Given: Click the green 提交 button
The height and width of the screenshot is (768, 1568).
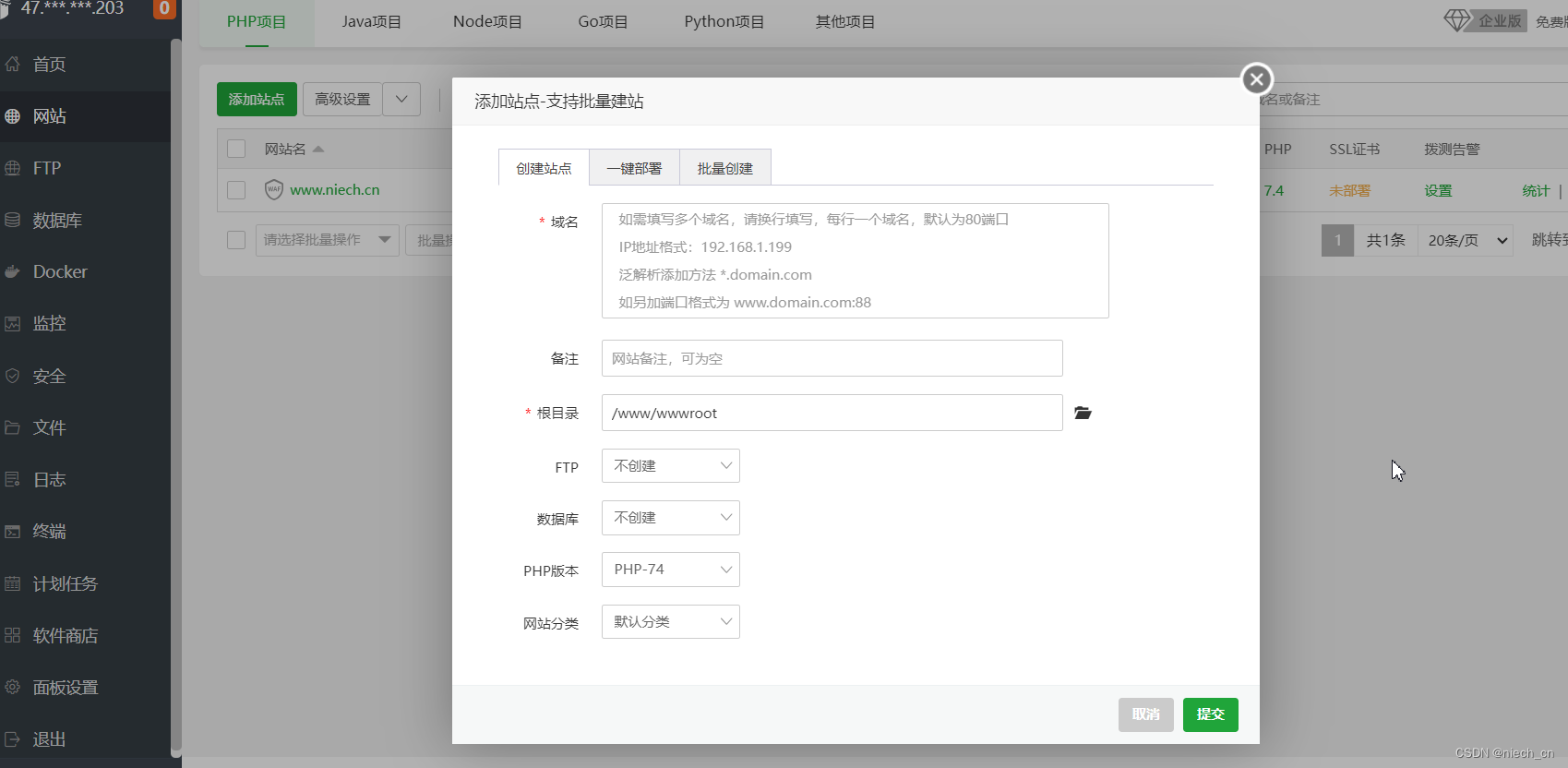Looking at the screenshot, I should pos(1211,714).
